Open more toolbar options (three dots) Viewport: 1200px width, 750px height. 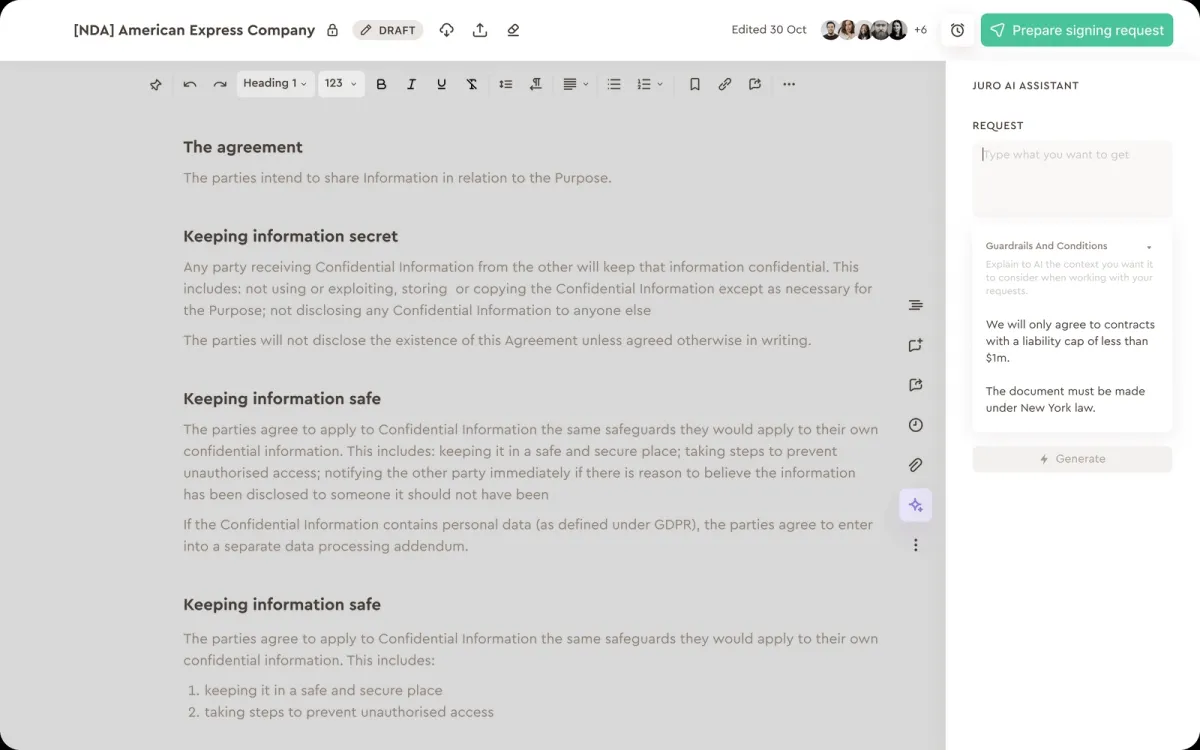coord(789,85)
